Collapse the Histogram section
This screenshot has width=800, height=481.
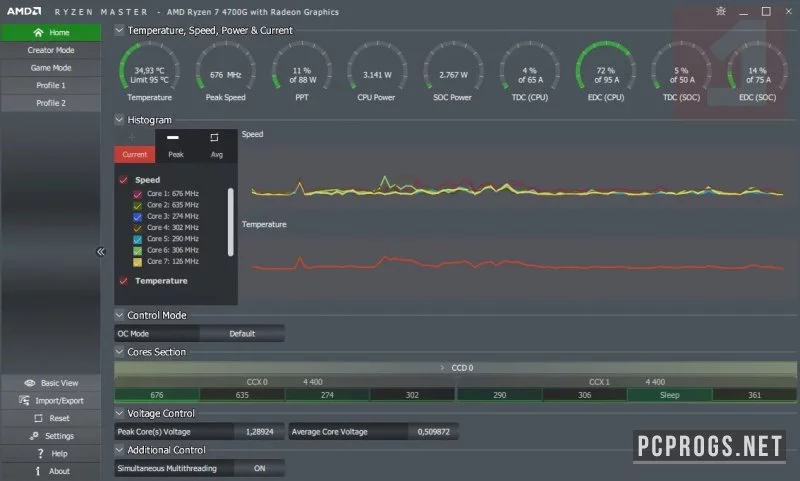pos(119,120)
